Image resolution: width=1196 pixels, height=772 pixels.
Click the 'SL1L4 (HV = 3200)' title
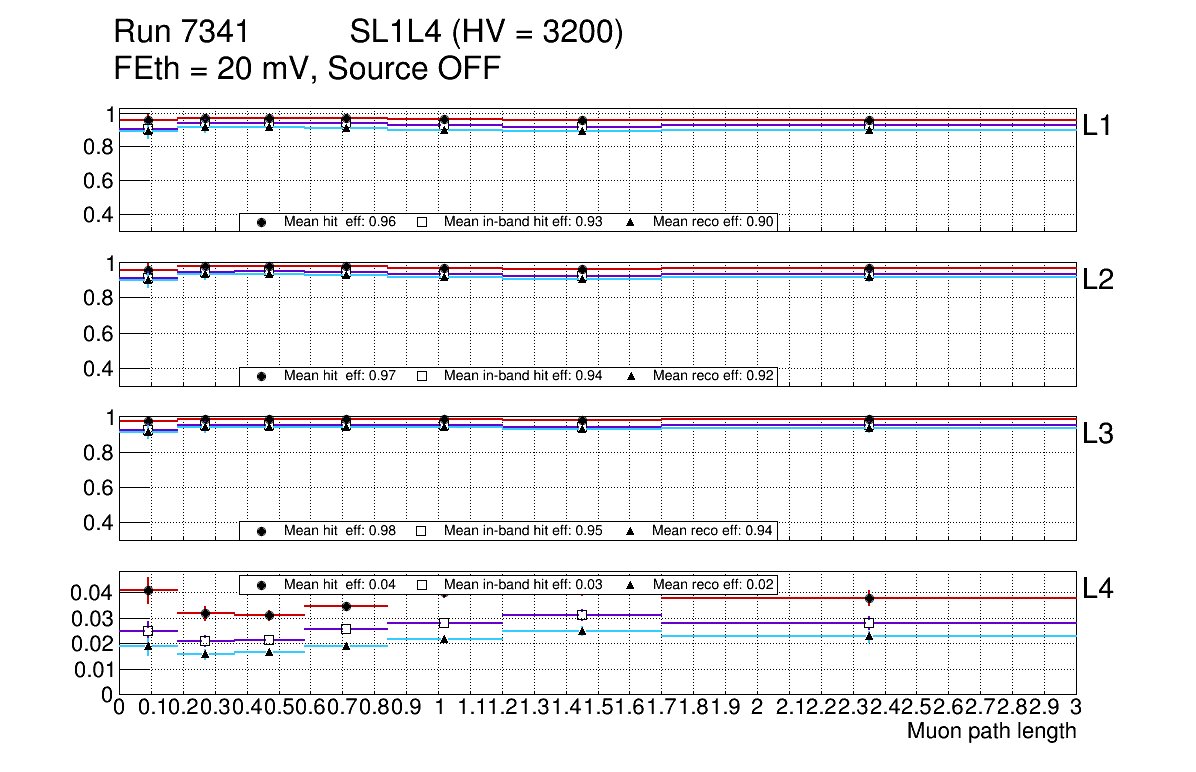[x=486, y=34]
